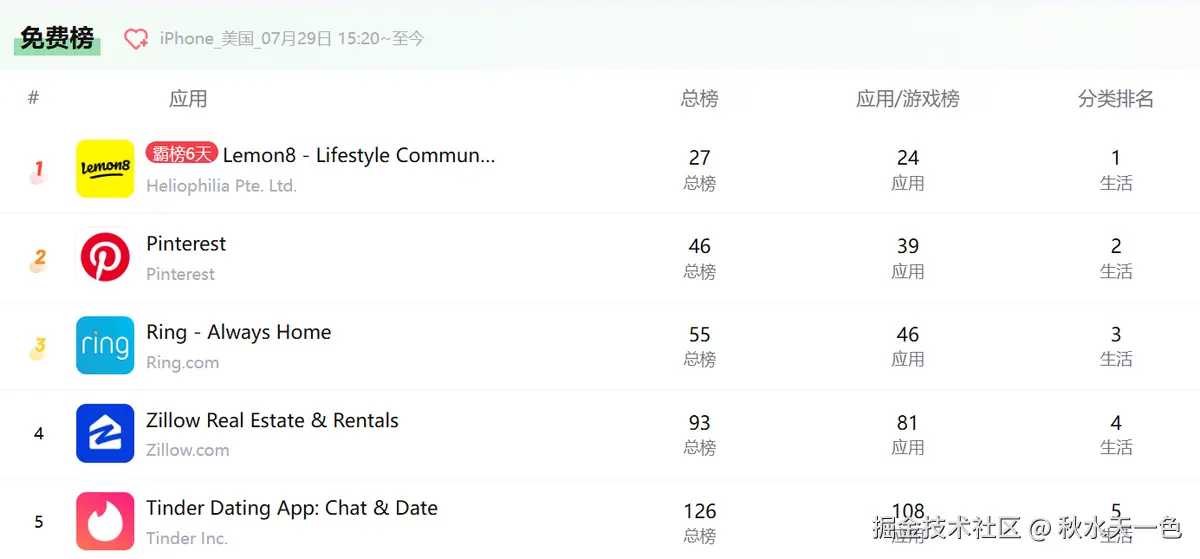Click Ring - Always Home title
This screenshot has height=559, width=1200.
238,332
